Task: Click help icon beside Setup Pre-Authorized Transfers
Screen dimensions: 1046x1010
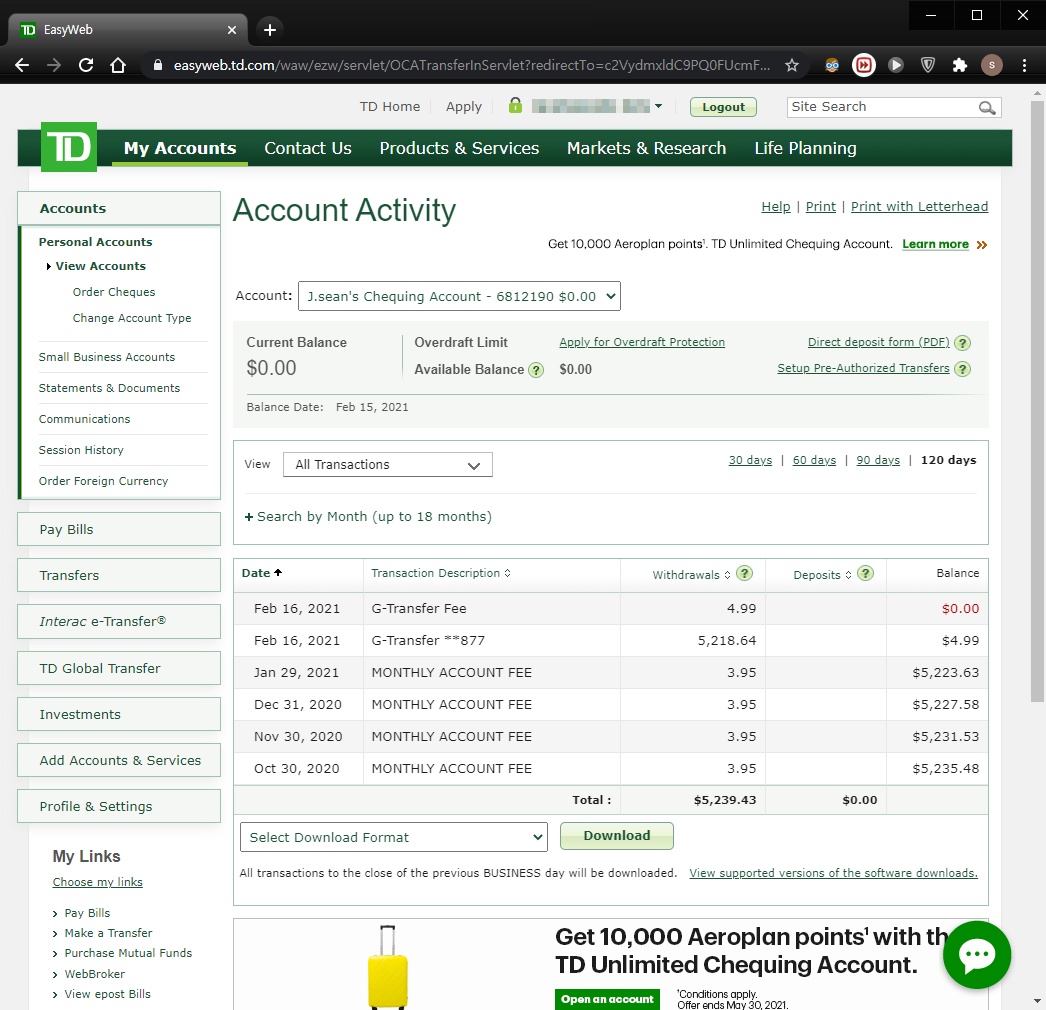Action: [x=962, y=369]
